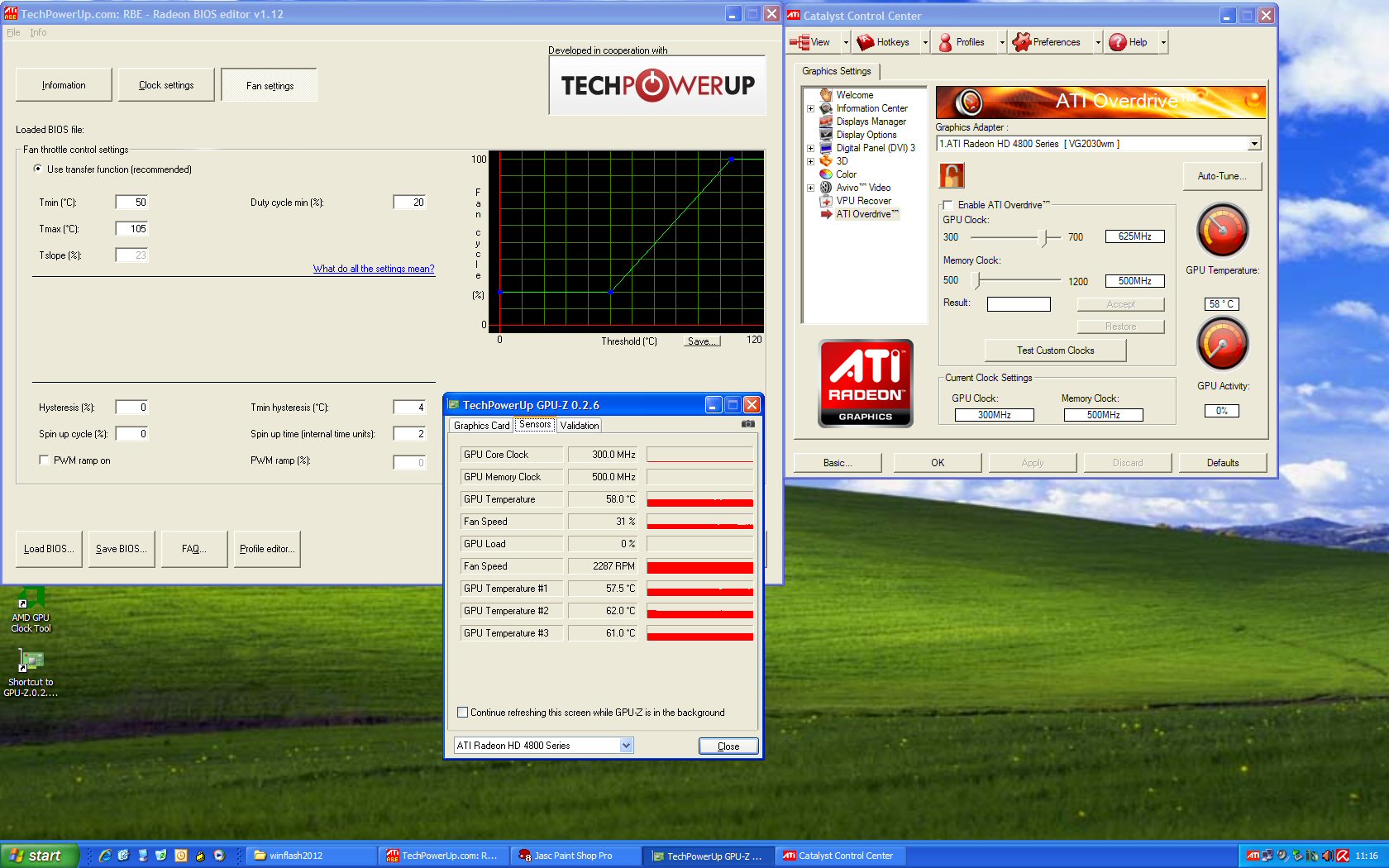This screenshot has height=868, width=1389.
Task: Click the GPU Clock slider handle
Action: point(1046,237)
